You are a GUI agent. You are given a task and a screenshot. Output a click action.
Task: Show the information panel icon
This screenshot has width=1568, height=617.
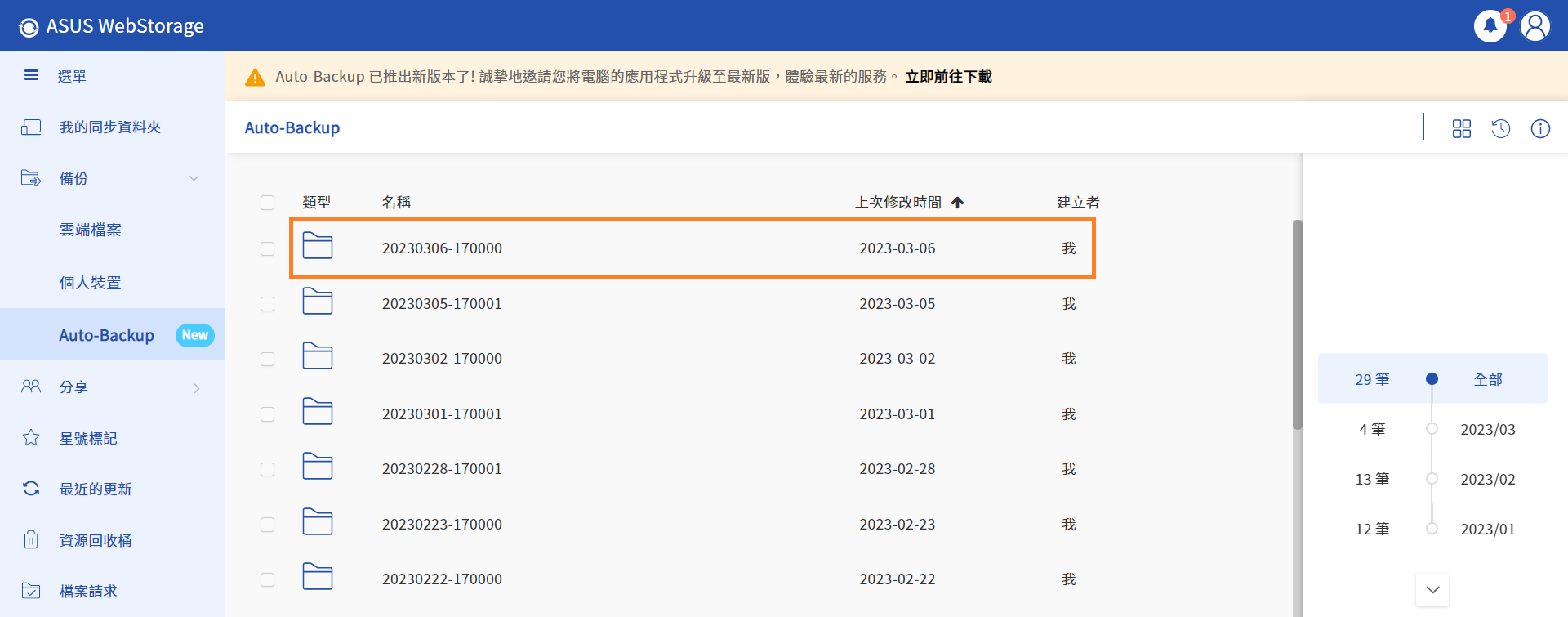(x=1540, y=128)
